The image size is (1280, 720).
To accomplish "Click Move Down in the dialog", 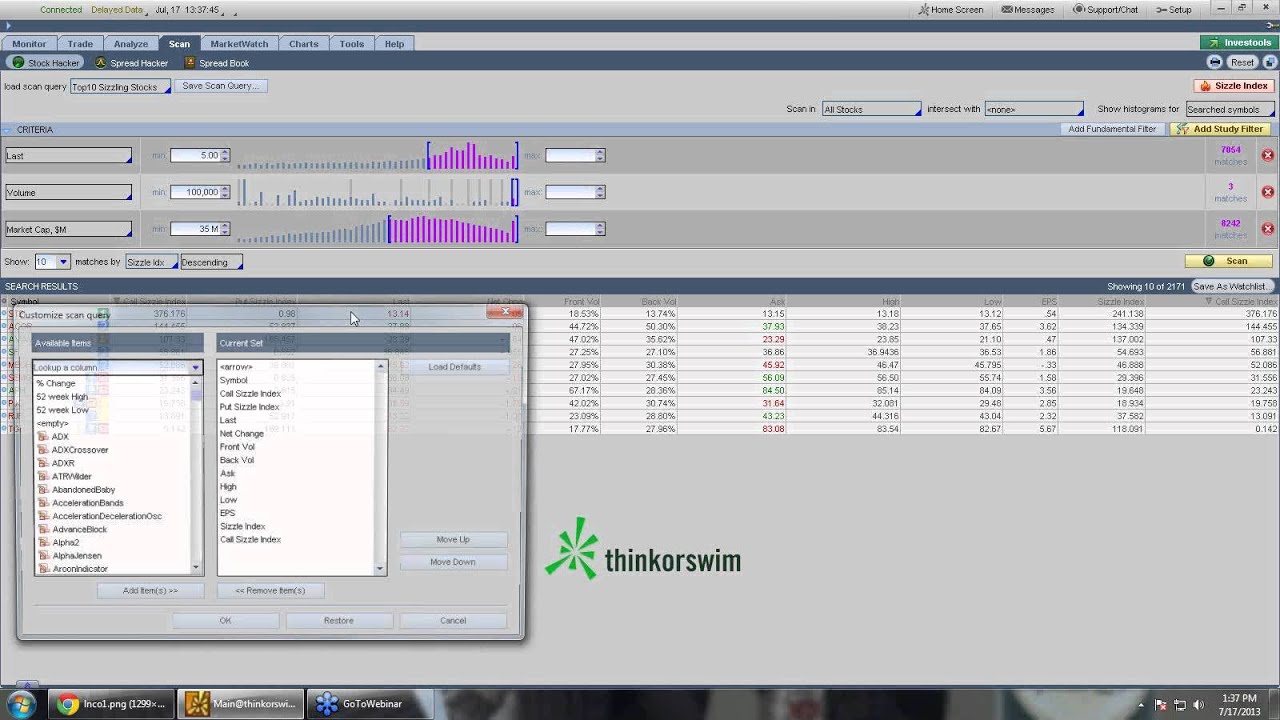I will click(x=453, y=562).
